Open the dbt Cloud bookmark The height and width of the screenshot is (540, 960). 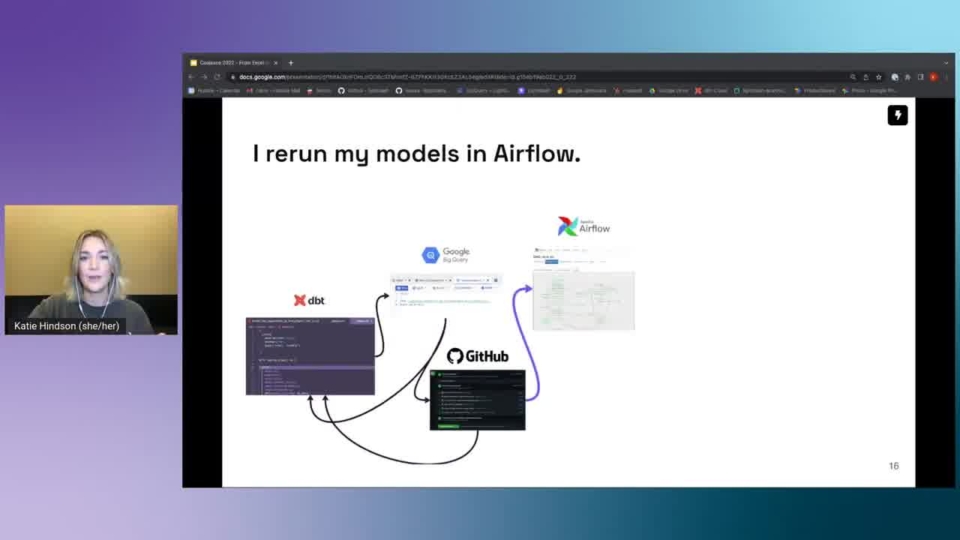[711, 91]
